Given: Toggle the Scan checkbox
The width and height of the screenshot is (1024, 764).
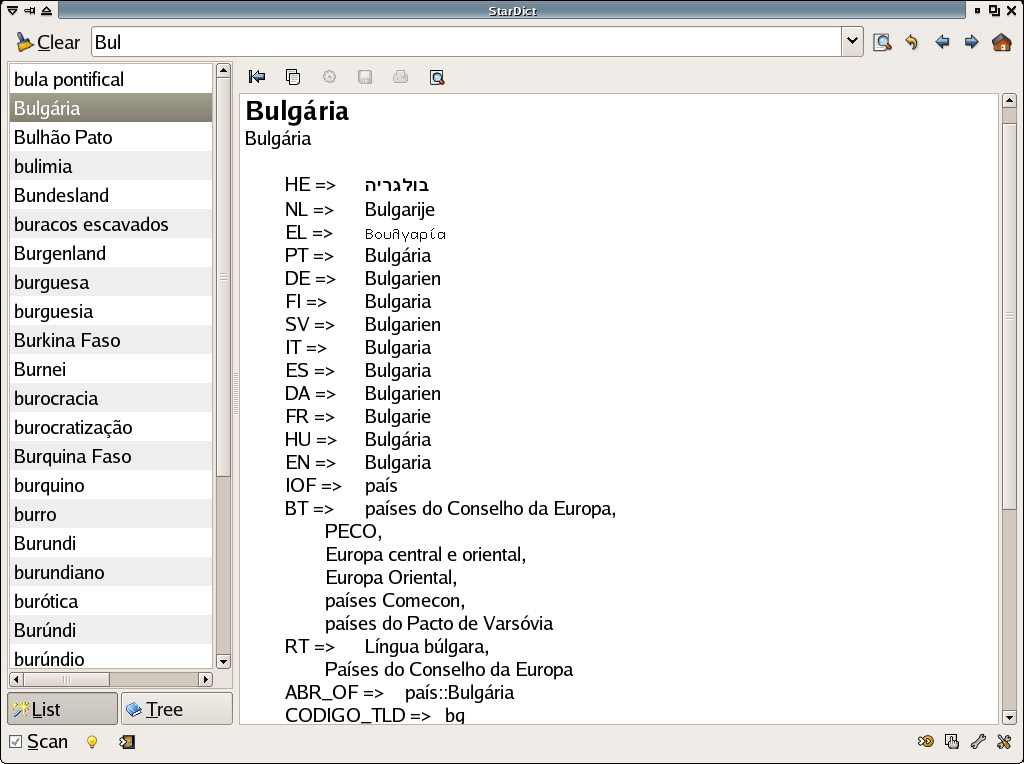Looking at the screenshot, I should point(16,742).
